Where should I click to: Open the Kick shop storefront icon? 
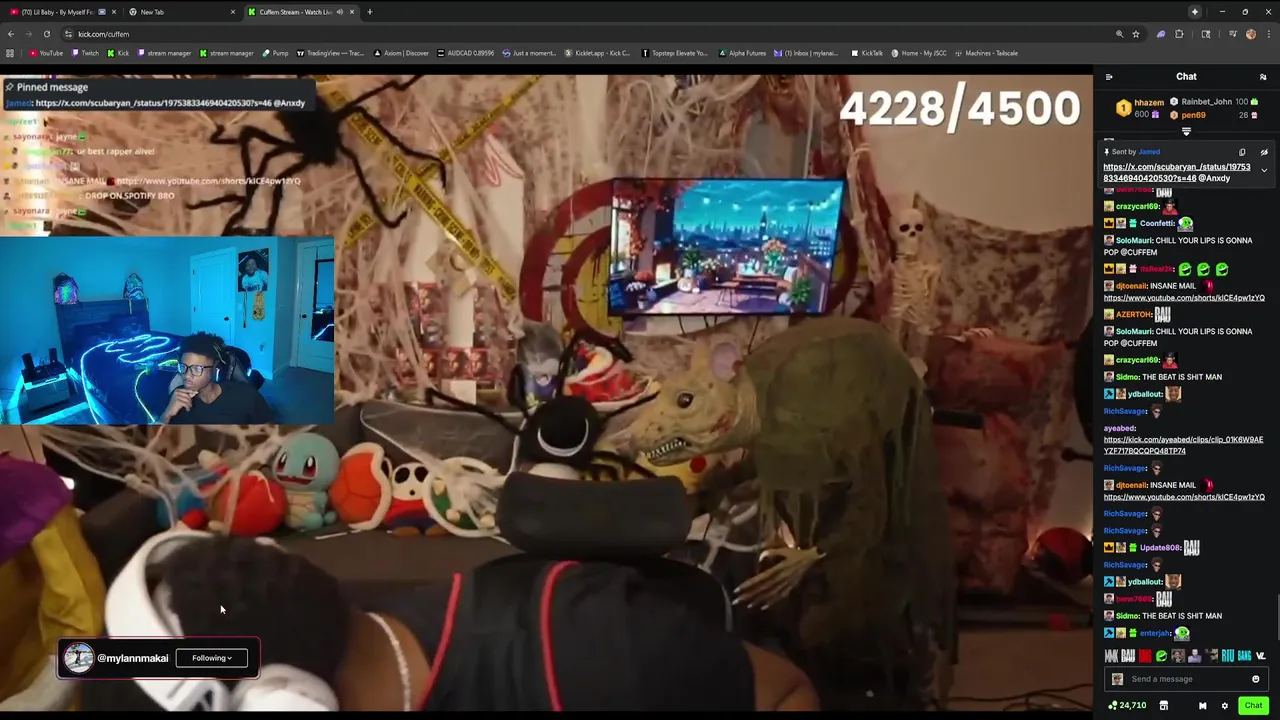pyautogui.click(x=1163, y=706)
